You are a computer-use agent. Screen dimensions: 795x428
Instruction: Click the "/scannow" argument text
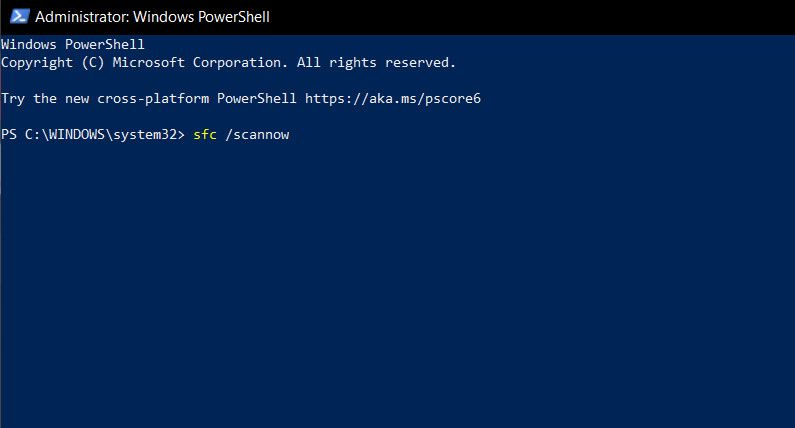point(257,134)
